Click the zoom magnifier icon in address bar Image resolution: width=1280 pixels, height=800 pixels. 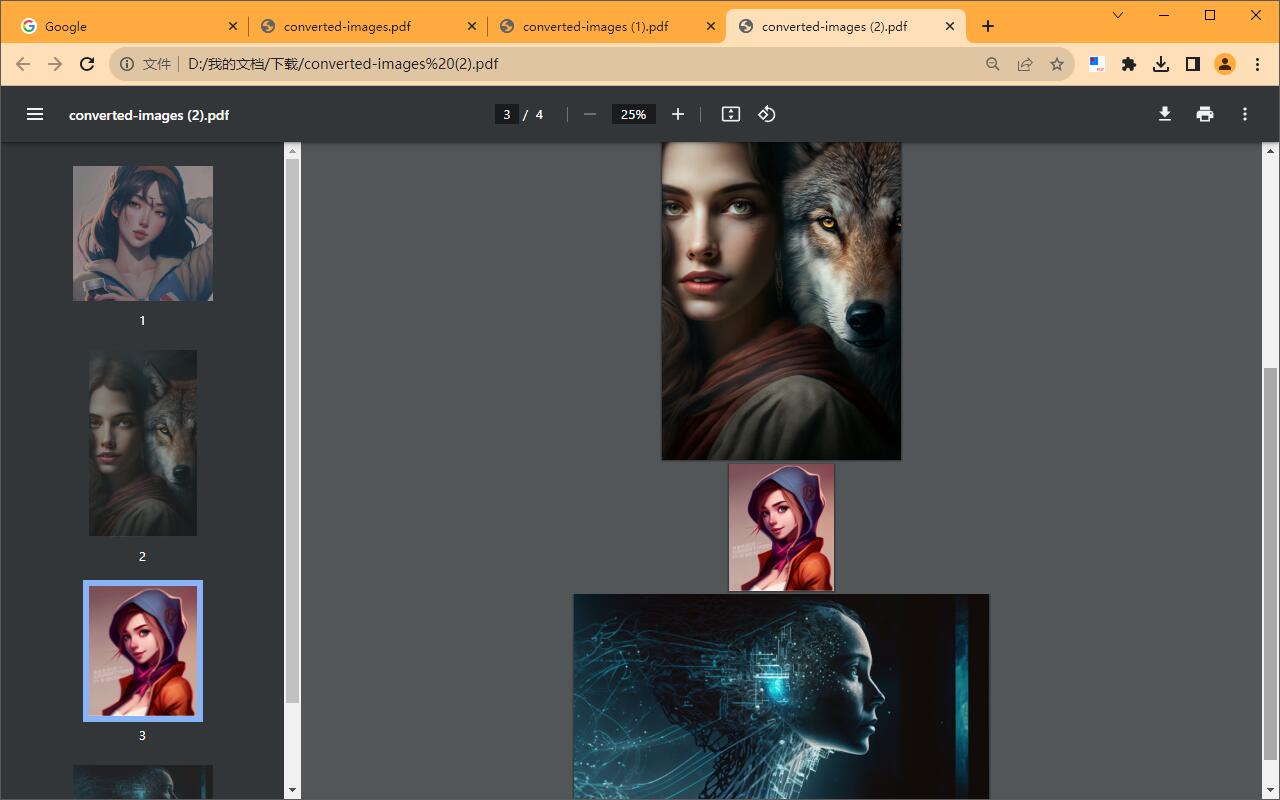point(993,64)
